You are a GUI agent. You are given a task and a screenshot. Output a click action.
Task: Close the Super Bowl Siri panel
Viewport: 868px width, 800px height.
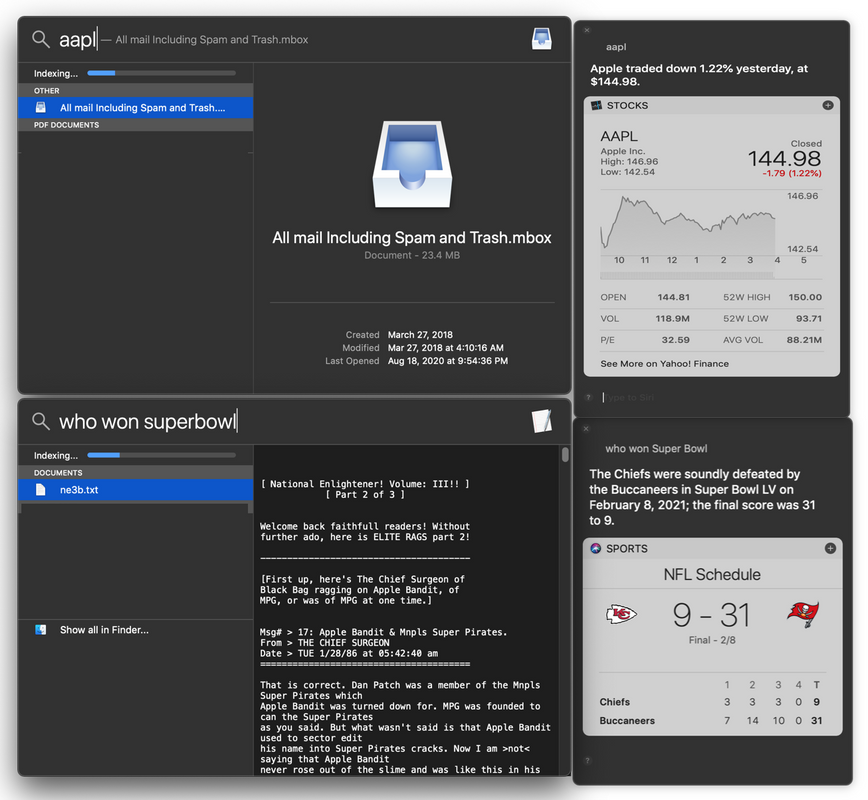click(x=586, y=429)
